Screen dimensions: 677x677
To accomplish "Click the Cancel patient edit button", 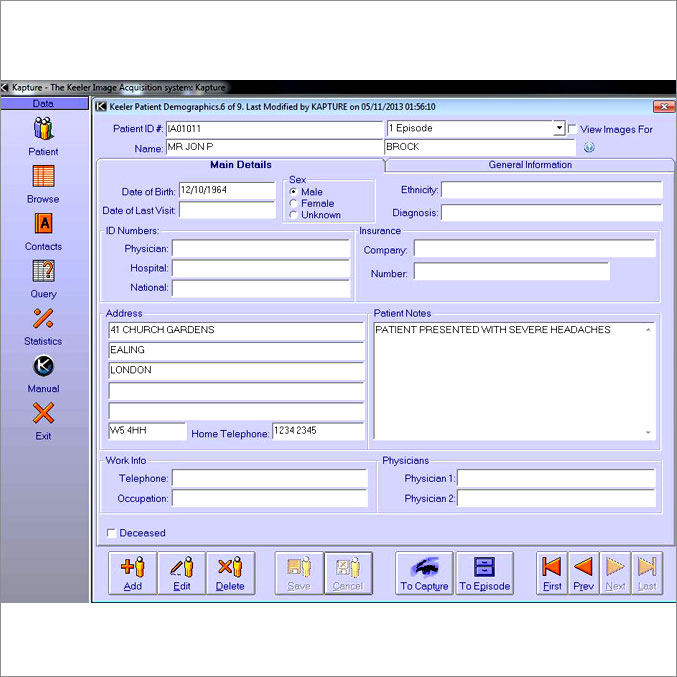I will tap(348, 573).
